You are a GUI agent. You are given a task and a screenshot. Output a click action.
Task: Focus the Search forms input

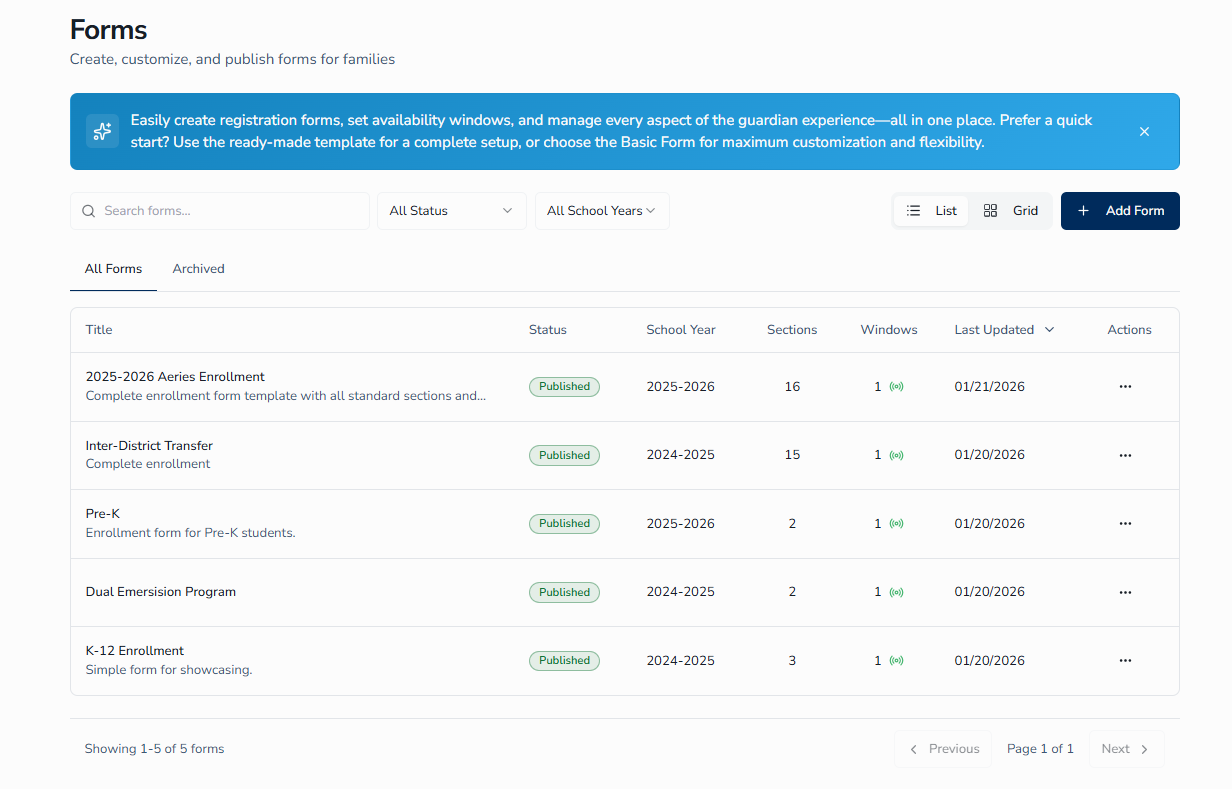pyautogui.click(x=220, y=211)
